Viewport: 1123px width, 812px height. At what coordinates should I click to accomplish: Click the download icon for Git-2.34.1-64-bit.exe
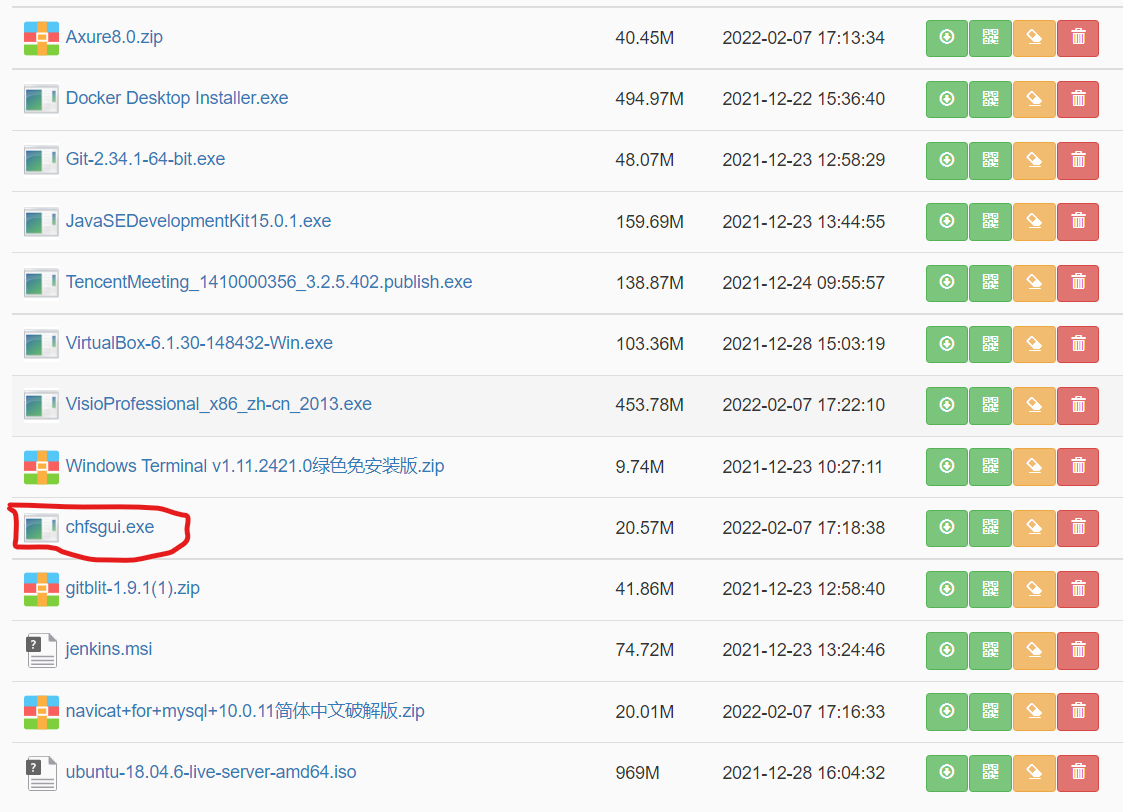click(x=947, y=160)
